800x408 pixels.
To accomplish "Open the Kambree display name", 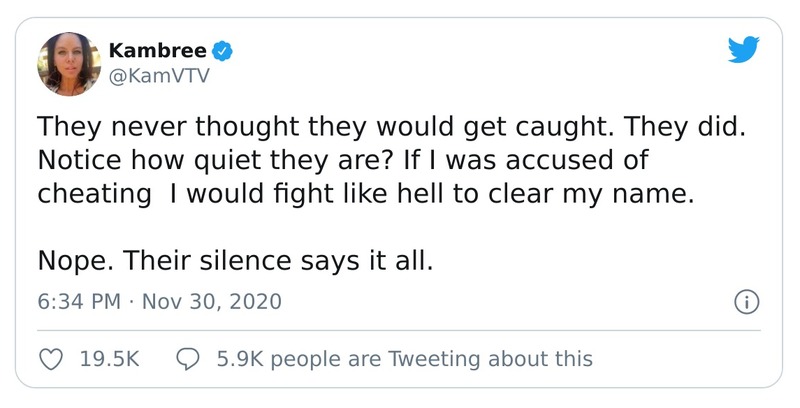I will point(158,50).
